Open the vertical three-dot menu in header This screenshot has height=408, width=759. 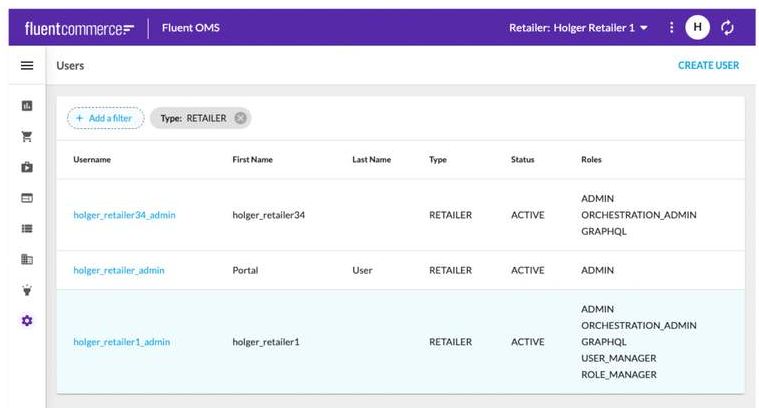click(x=672, y=28)
